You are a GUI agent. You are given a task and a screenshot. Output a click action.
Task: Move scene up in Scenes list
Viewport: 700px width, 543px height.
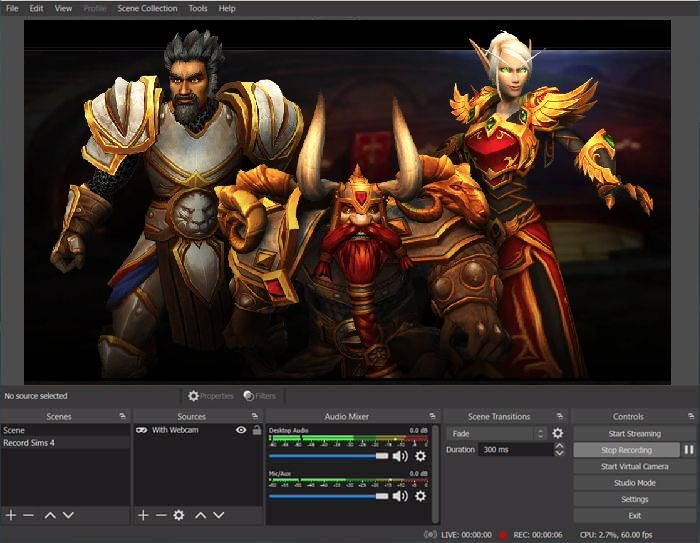click(50, 515)
